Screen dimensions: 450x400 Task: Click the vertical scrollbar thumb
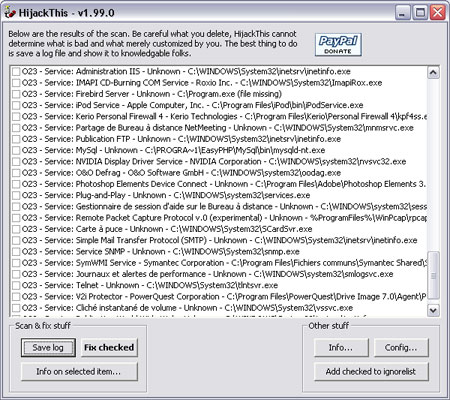point(433,275)
